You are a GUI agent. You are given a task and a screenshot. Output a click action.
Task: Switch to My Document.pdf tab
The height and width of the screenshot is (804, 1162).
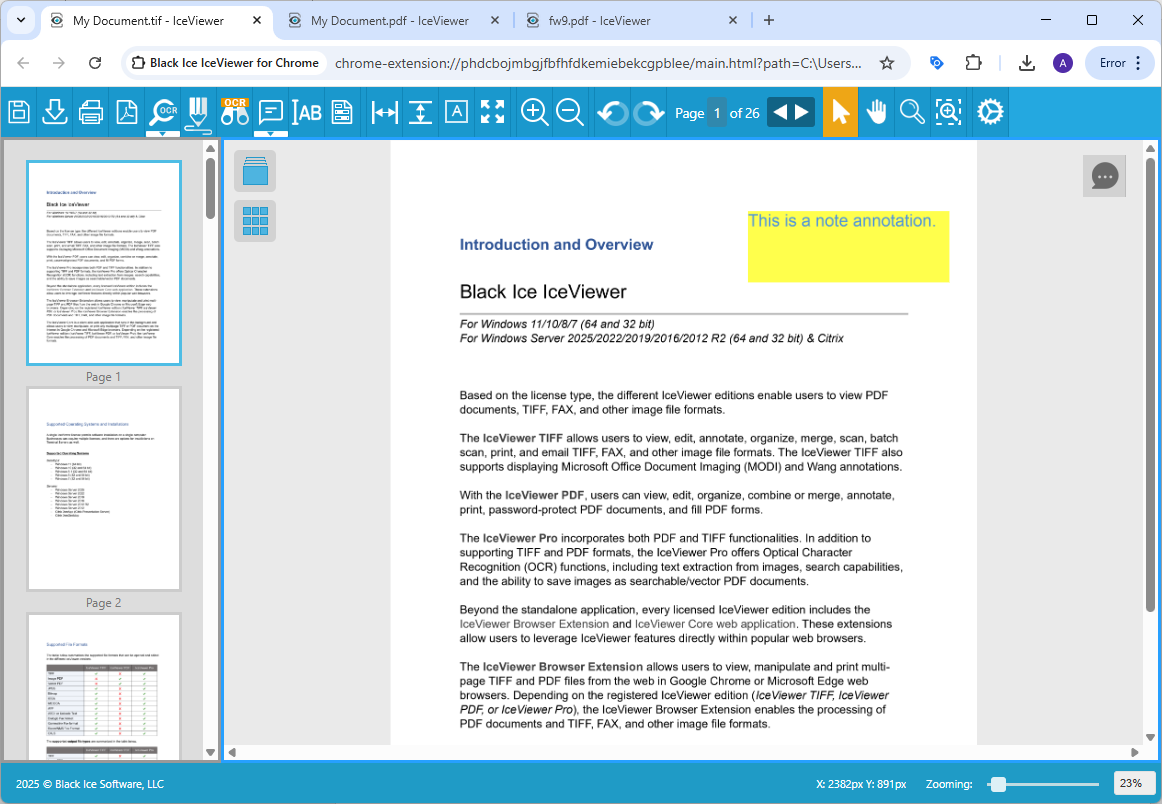click(390, 21)
